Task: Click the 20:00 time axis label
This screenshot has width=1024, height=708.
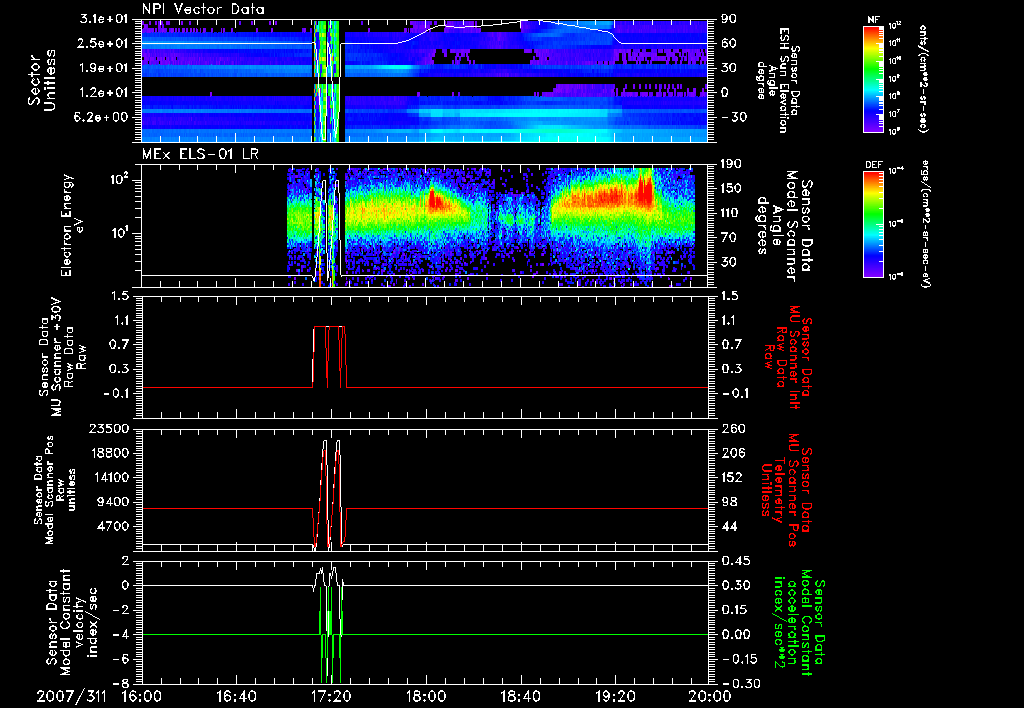Action: 710,696
